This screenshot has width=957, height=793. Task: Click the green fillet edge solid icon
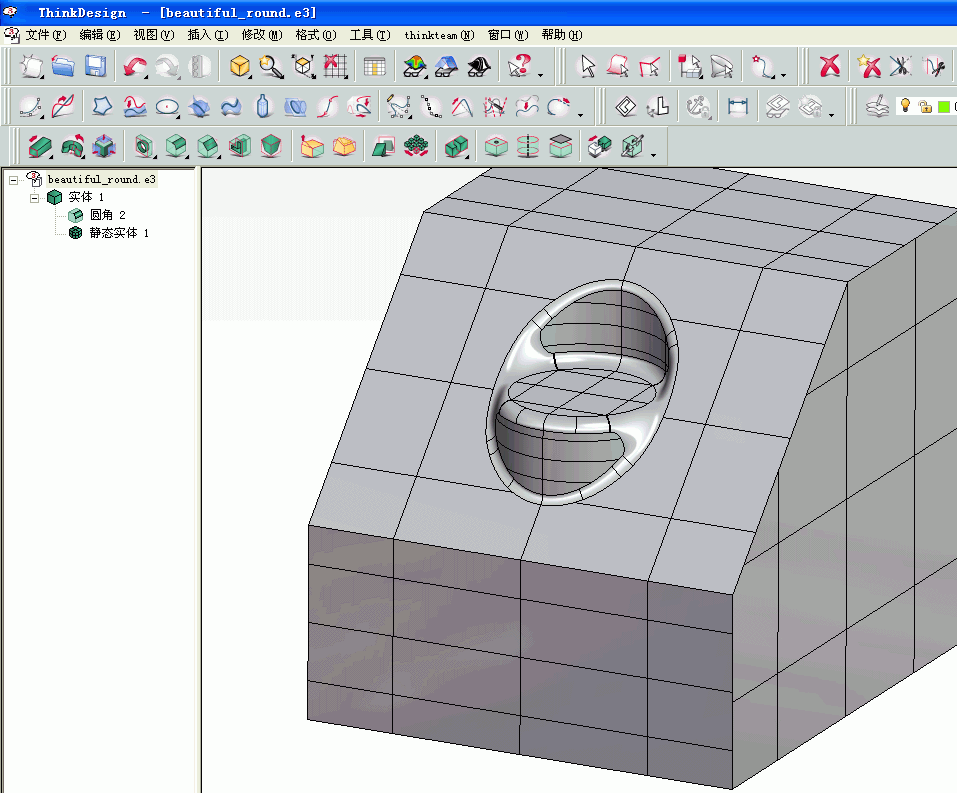click(176, 147)
